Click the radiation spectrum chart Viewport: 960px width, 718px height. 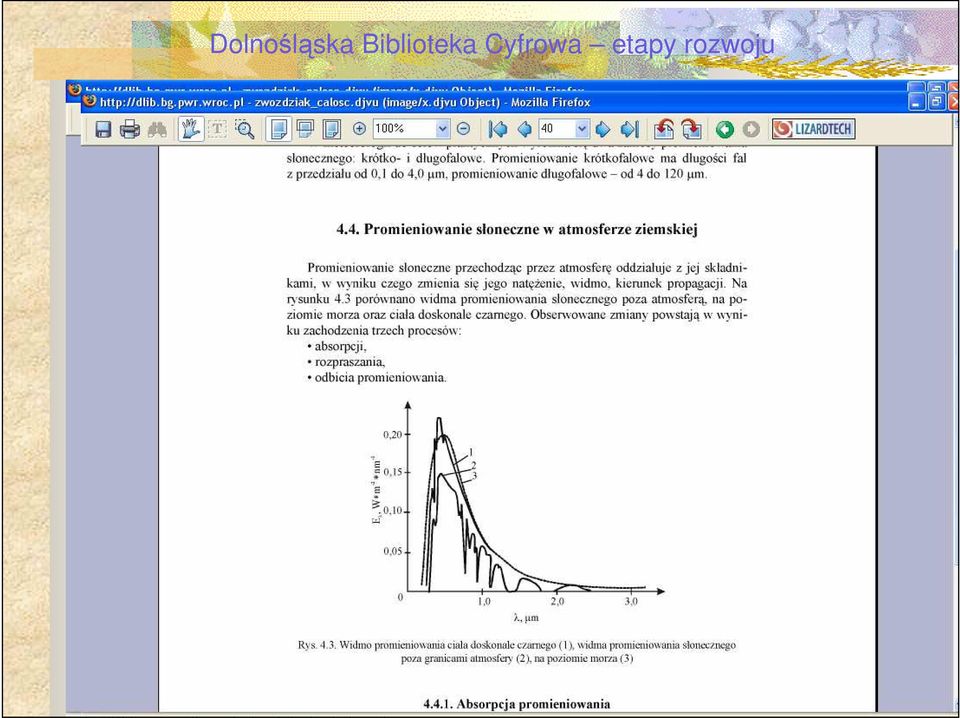point(517,511)
